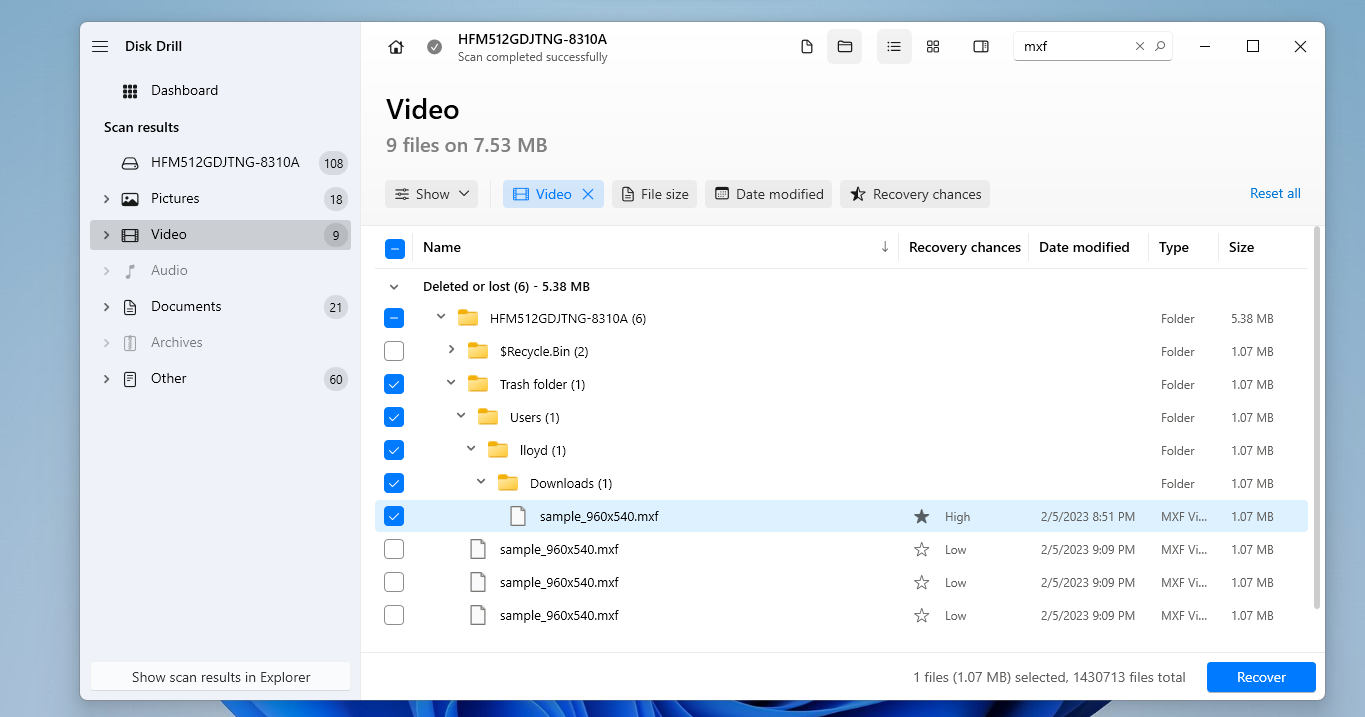This screenshot has height=717, width=1365.
Task: Remove the Video filter chip
Action: click(x=588, y=194)
